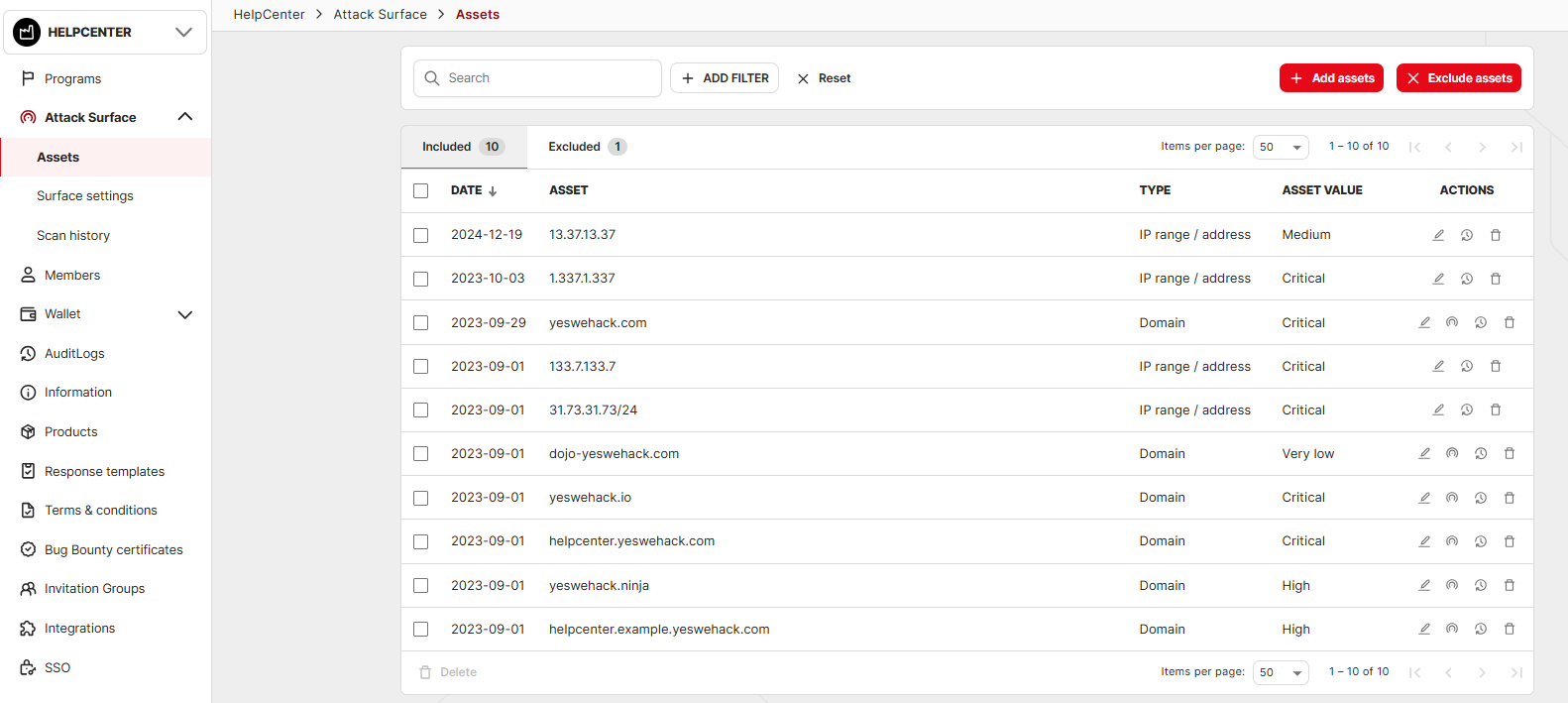
Task: Jump to first page in bottom paginator
Action: pos(1414,672)
